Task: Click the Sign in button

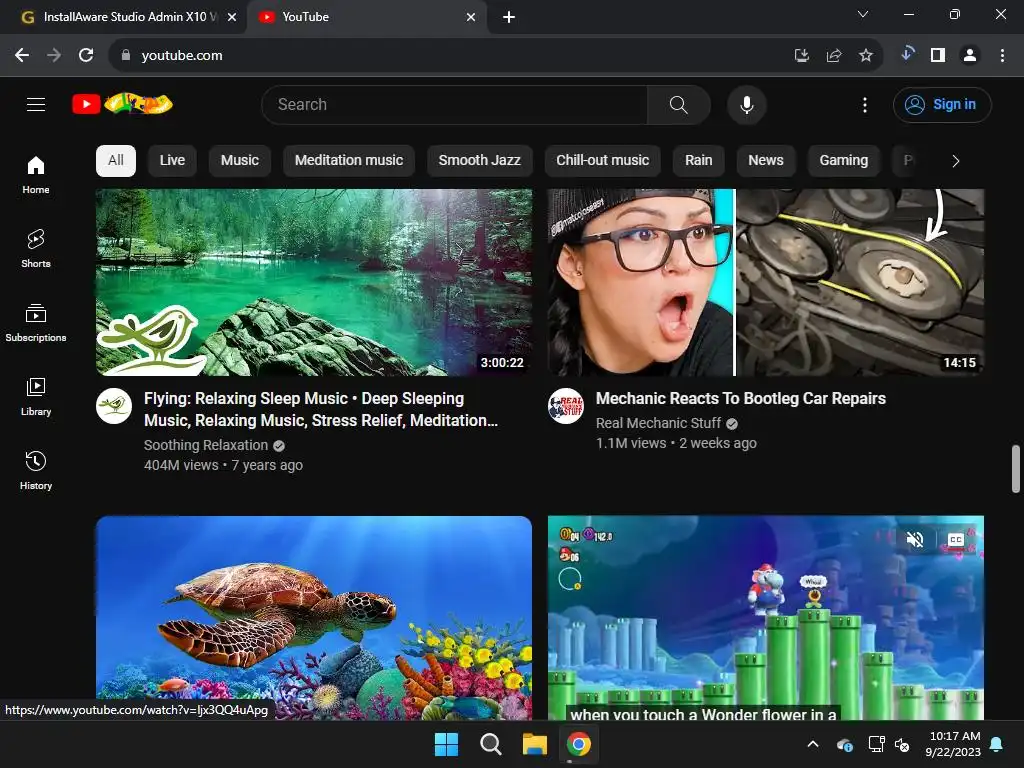Action: click(942, 104)
